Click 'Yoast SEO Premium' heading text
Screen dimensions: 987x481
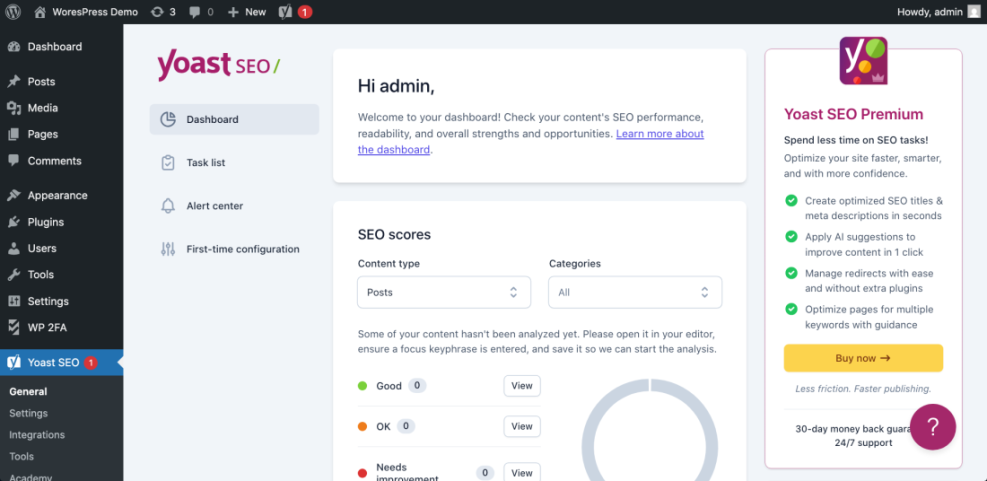pyautogui.click(x=854, y=115)
